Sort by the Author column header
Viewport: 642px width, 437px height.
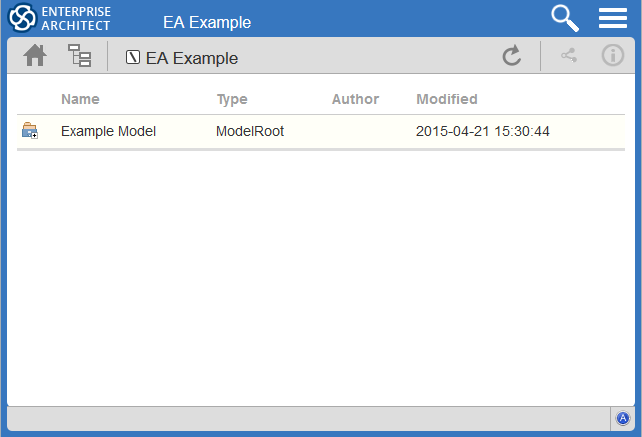pyautogui.click(x=355, y=99)
